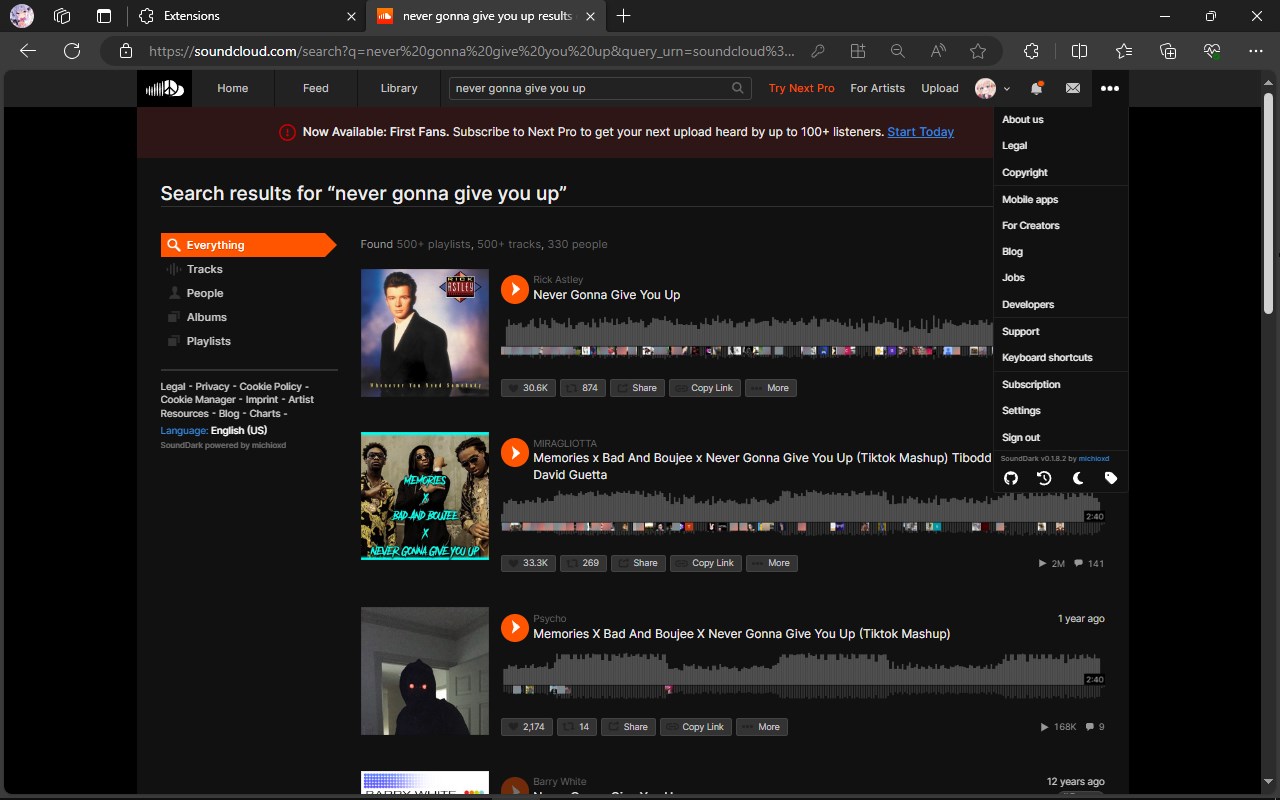Expand the profile avatar dropdown arrow

tap(1007, 89)
